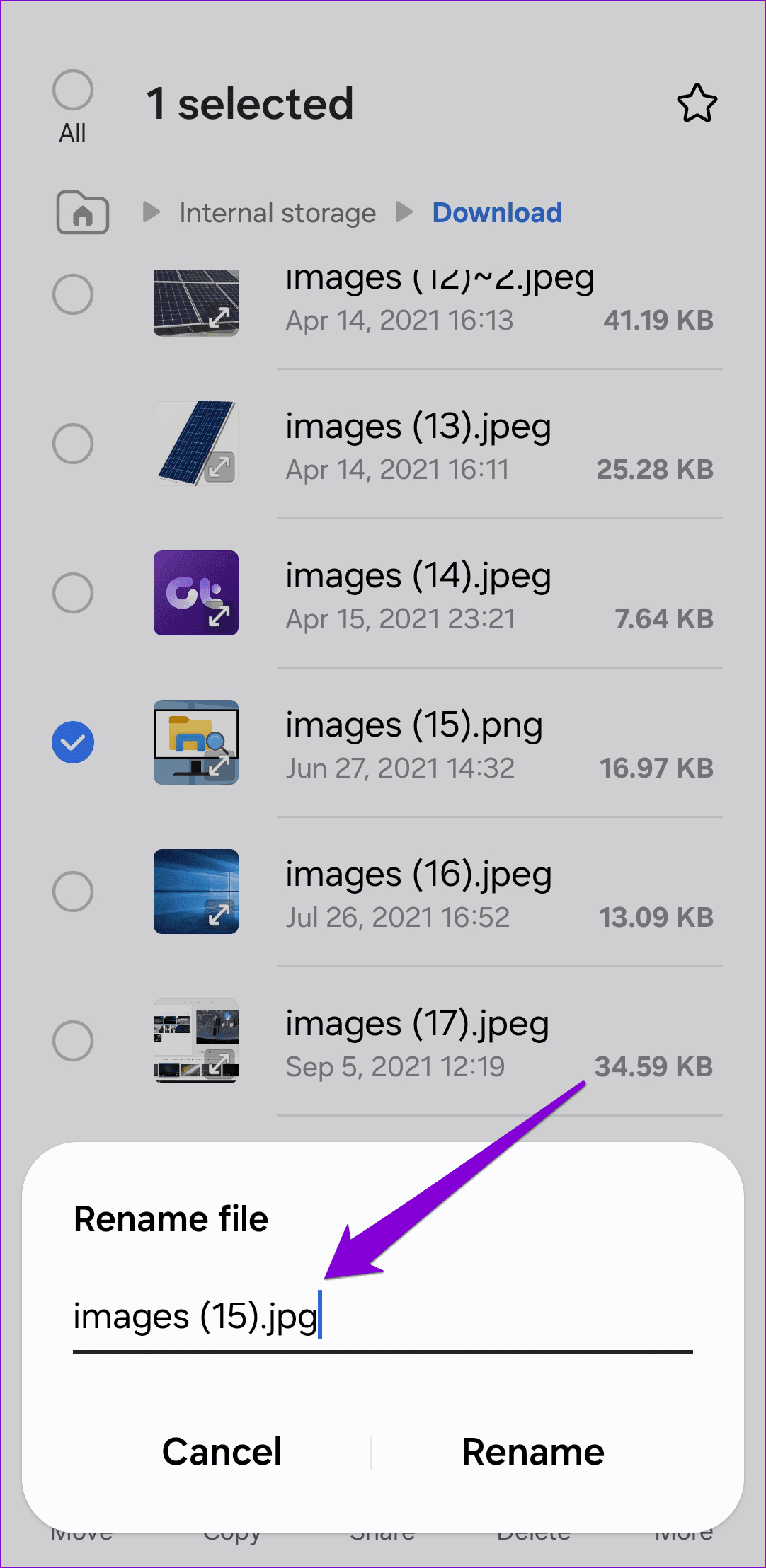This screenshot has width=766, height=1568.
Task: Select images (17).jpeg checkbox
Action: [73, 1041]
